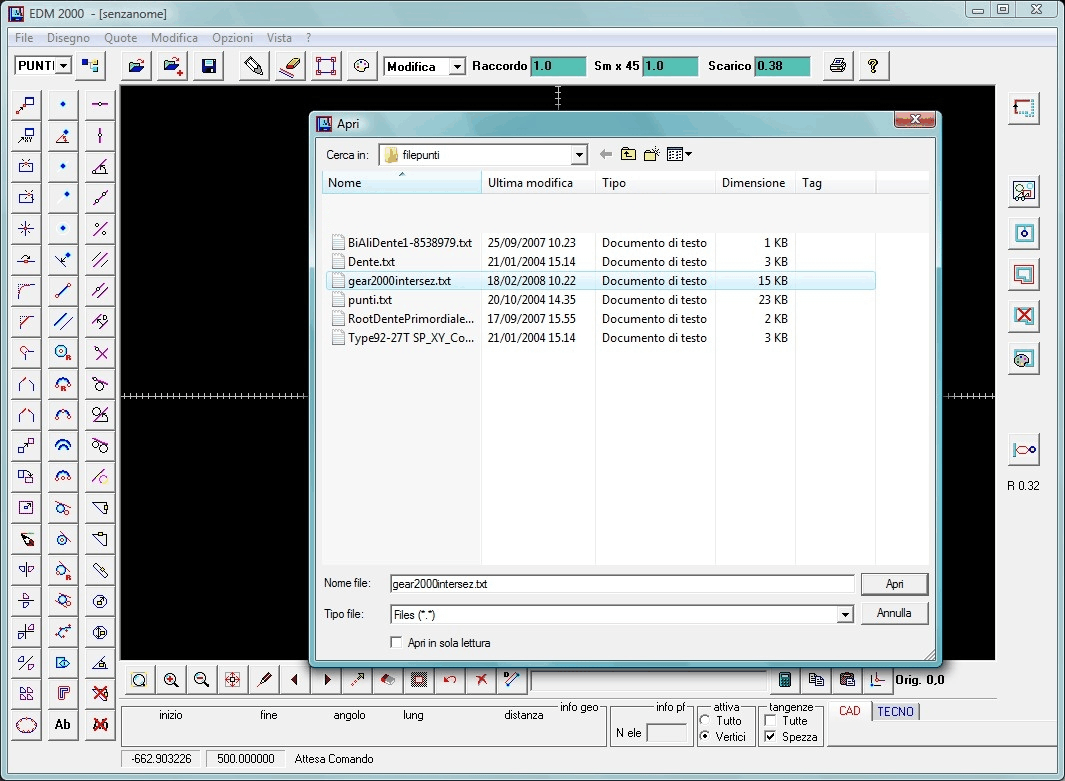Select the punti.txt file in list
The height and width of the screenshot is (781, 1065).
pyautogui.click(x=370, y=300)
